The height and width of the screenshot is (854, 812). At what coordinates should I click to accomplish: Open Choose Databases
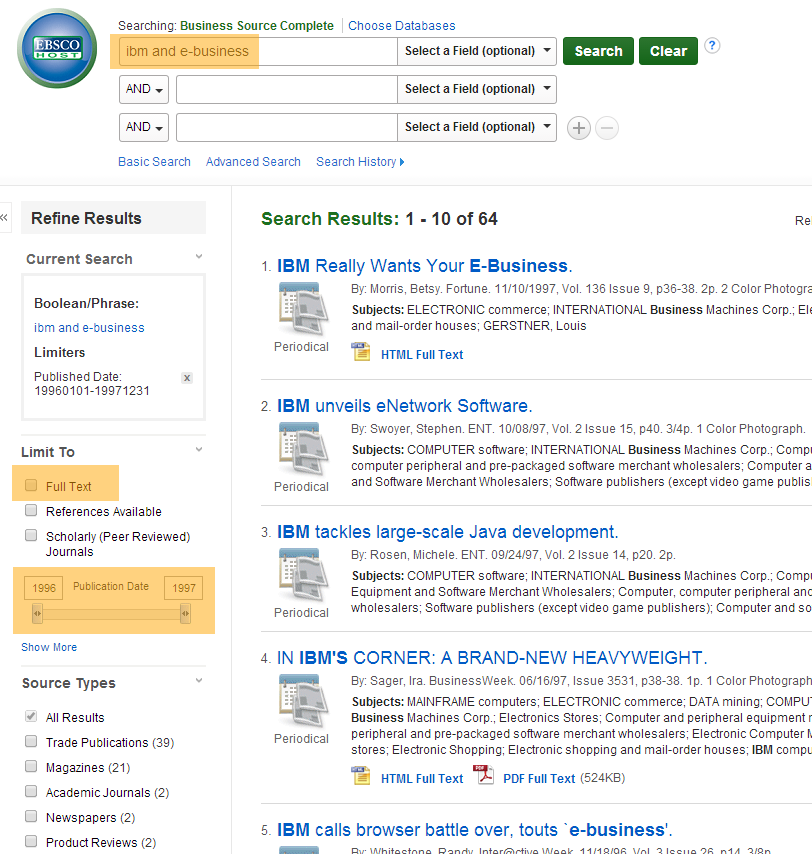[401, 26]
